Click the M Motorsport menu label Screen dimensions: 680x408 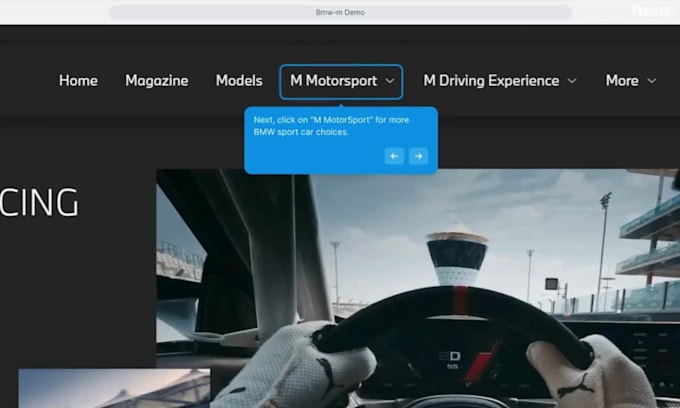[333, 81]
